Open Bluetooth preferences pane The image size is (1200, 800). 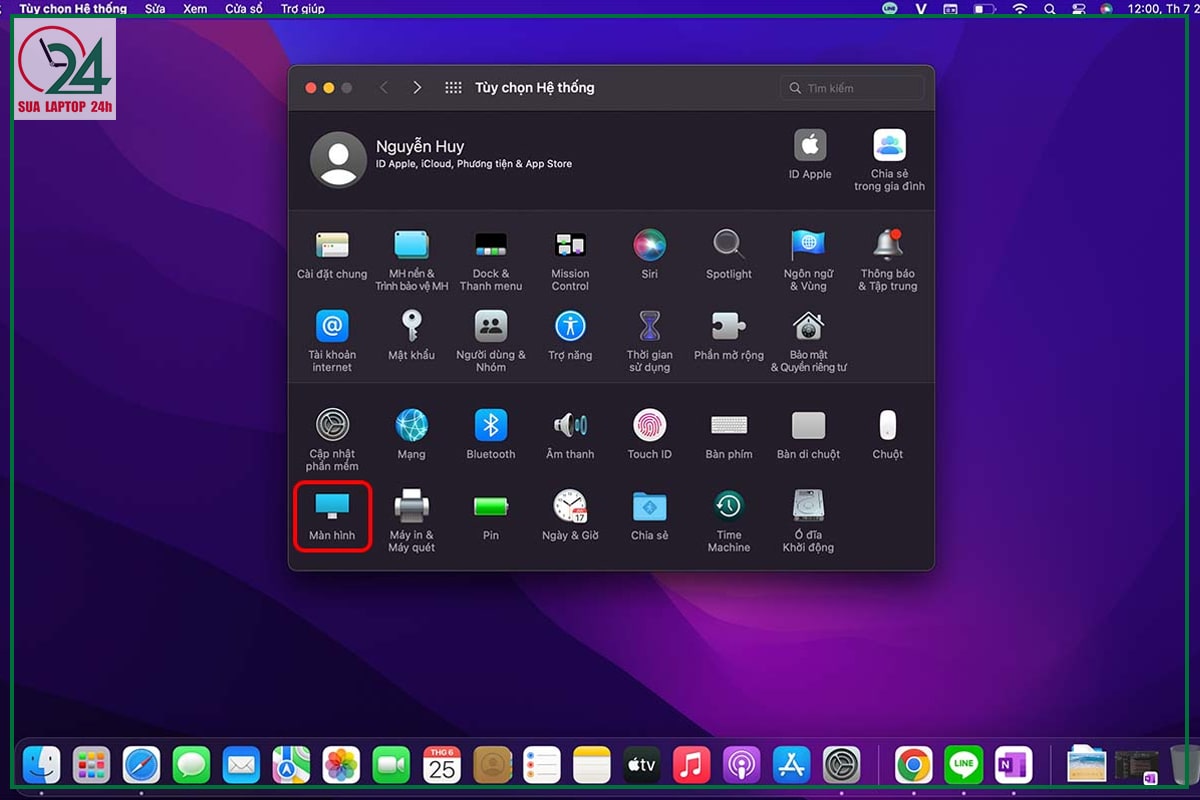click(490, 434)
